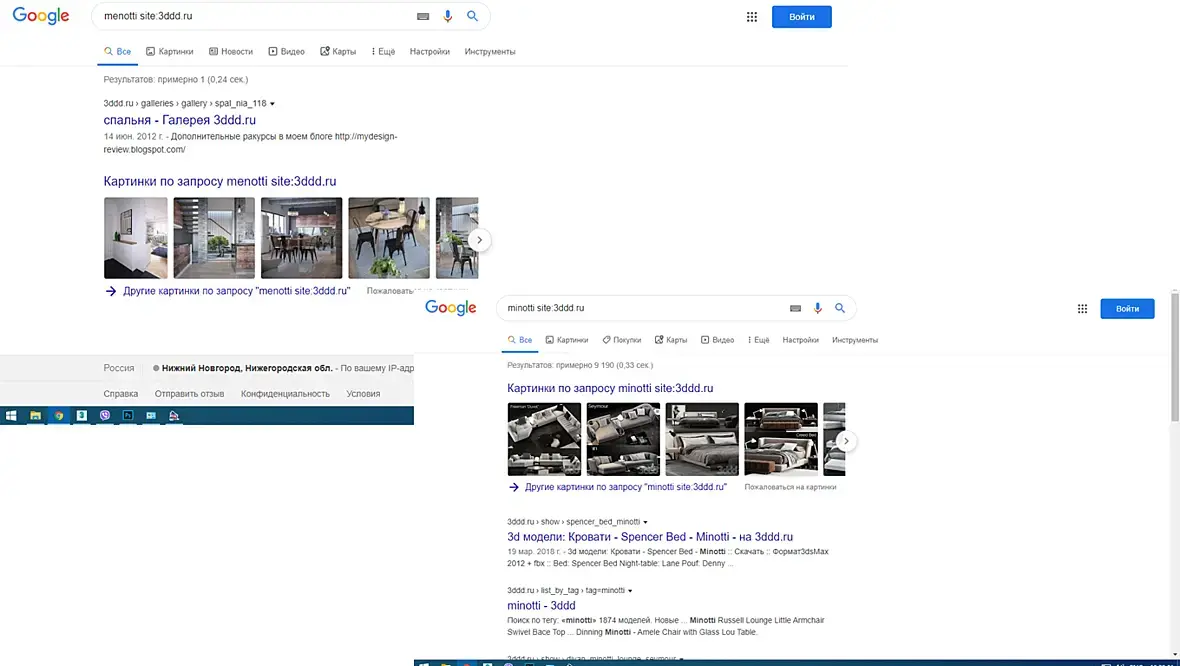Switch to the Карты tab in the menotti results

tap(338, 51)
